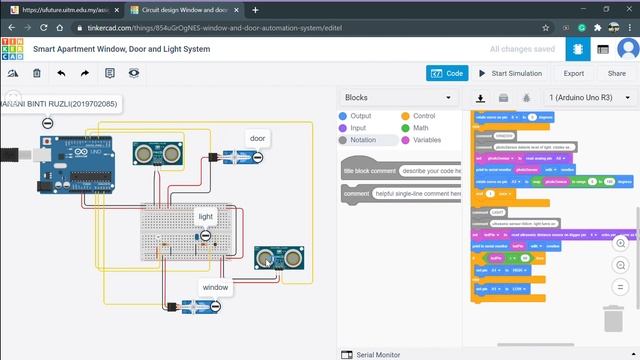The image size is (640, 360).
Task: Redo the last action
Action: 84,73
